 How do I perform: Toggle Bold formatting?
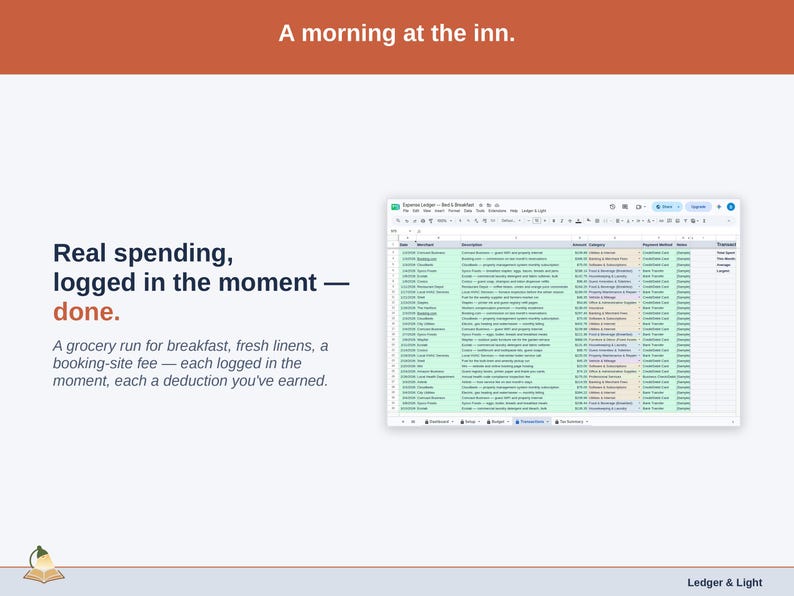[553, 221]
